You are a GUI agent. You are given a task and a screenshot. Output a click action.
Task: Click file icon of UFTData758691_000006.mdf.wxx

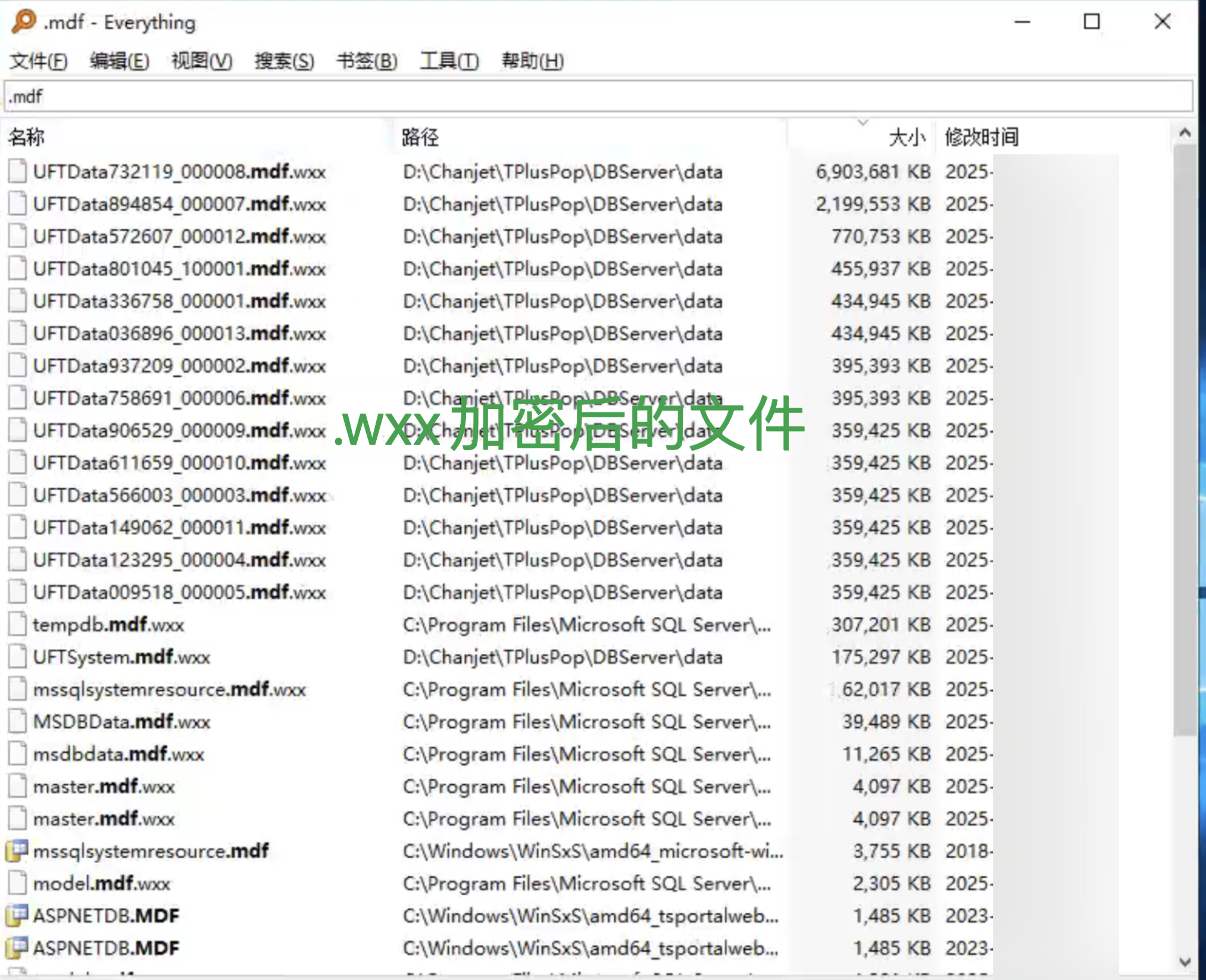18,398
